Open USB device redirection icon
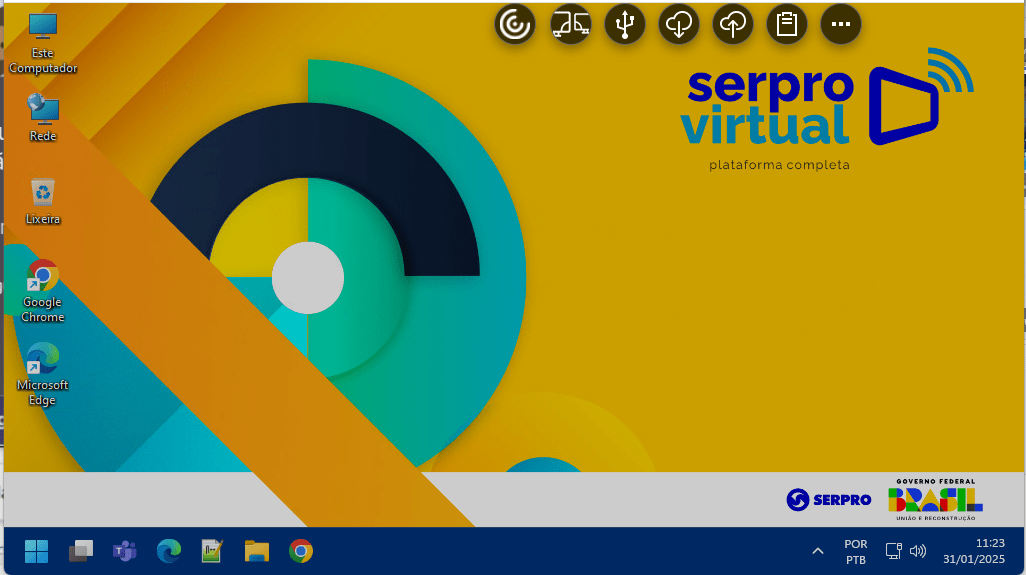The image size is (1026, 575). (625, 24)
